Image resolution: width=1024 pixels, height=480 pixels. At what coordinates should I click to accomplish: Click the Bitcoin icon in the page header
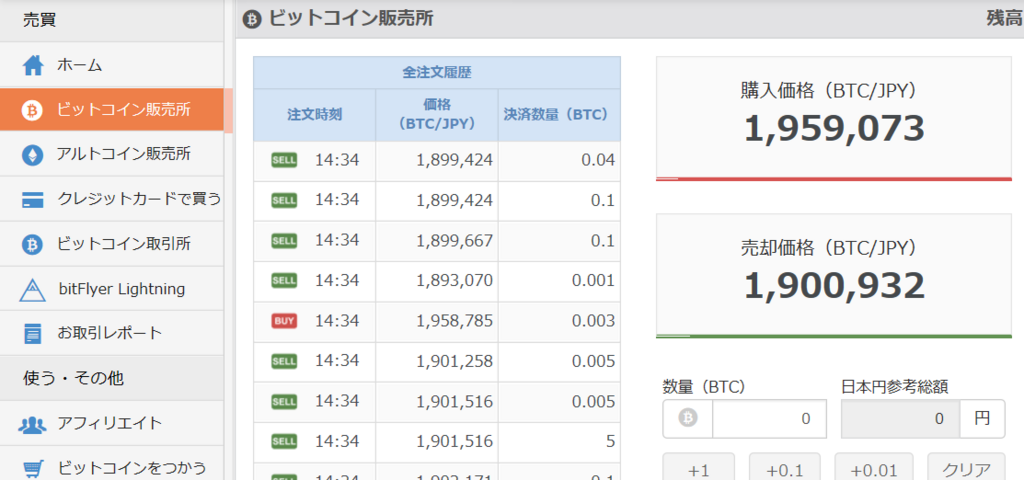coord(252,20)
